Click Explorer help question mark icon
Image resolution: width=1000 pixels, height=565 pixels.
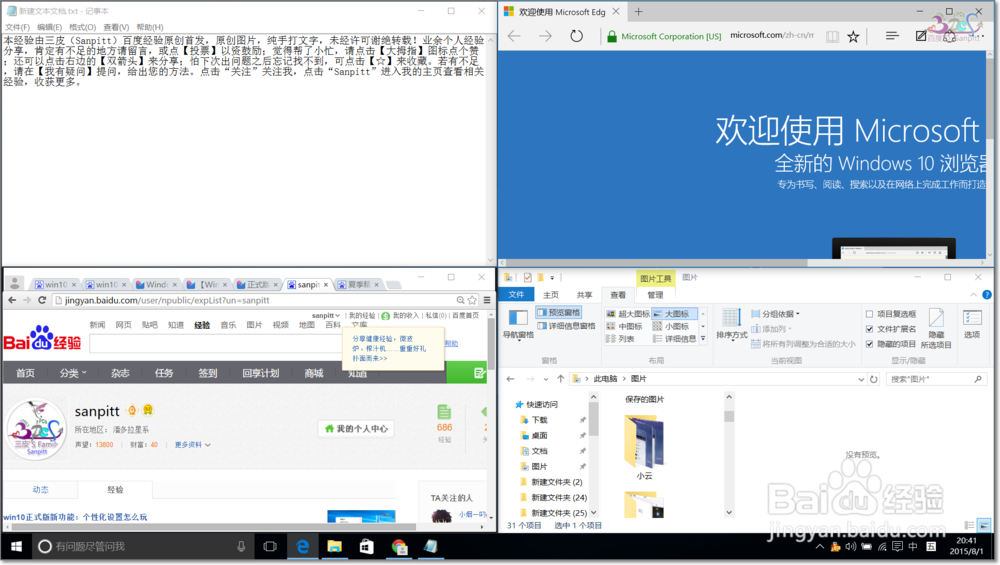click(987, 295)
